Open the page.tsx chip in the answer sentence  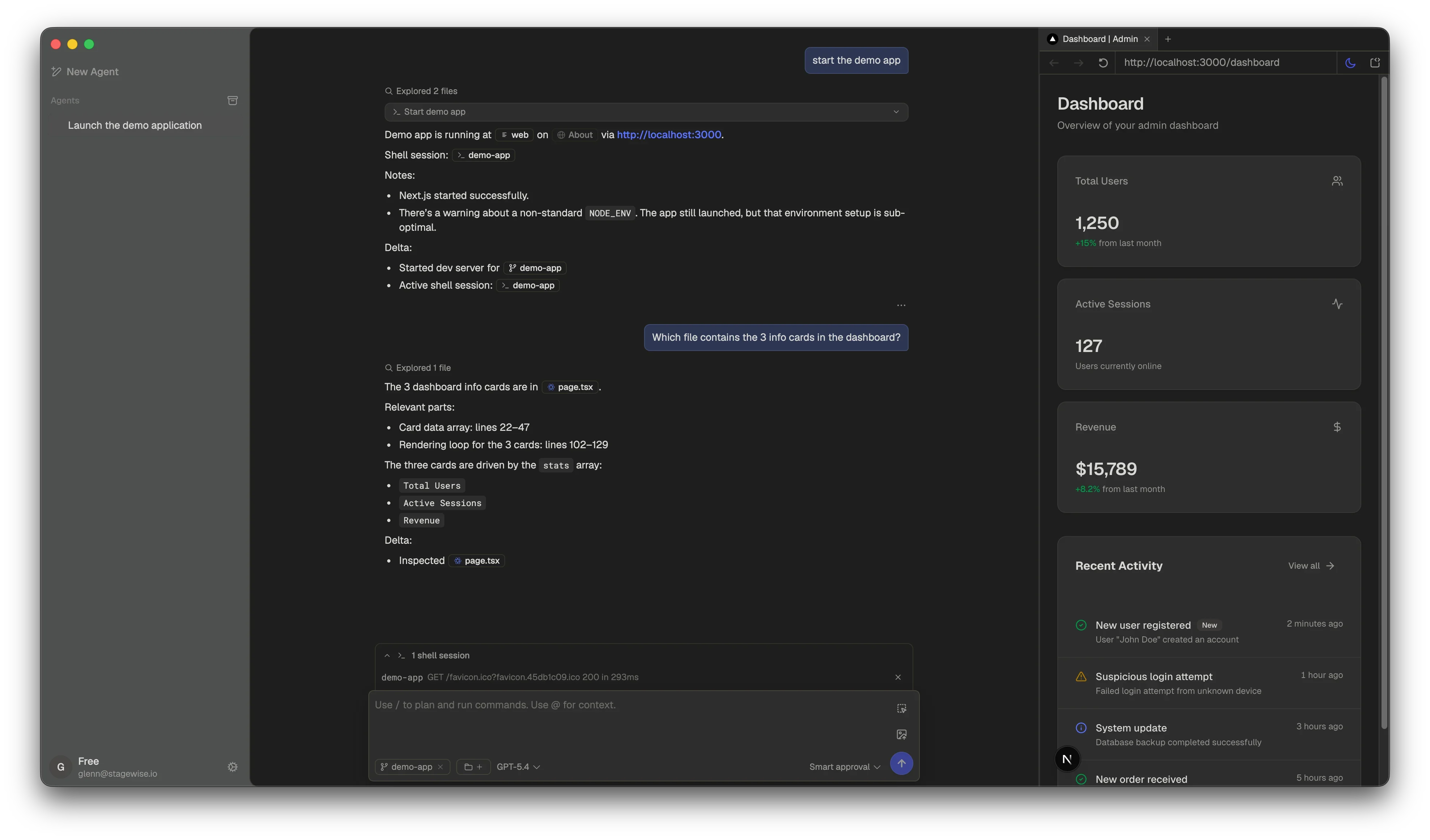point(570,387)
